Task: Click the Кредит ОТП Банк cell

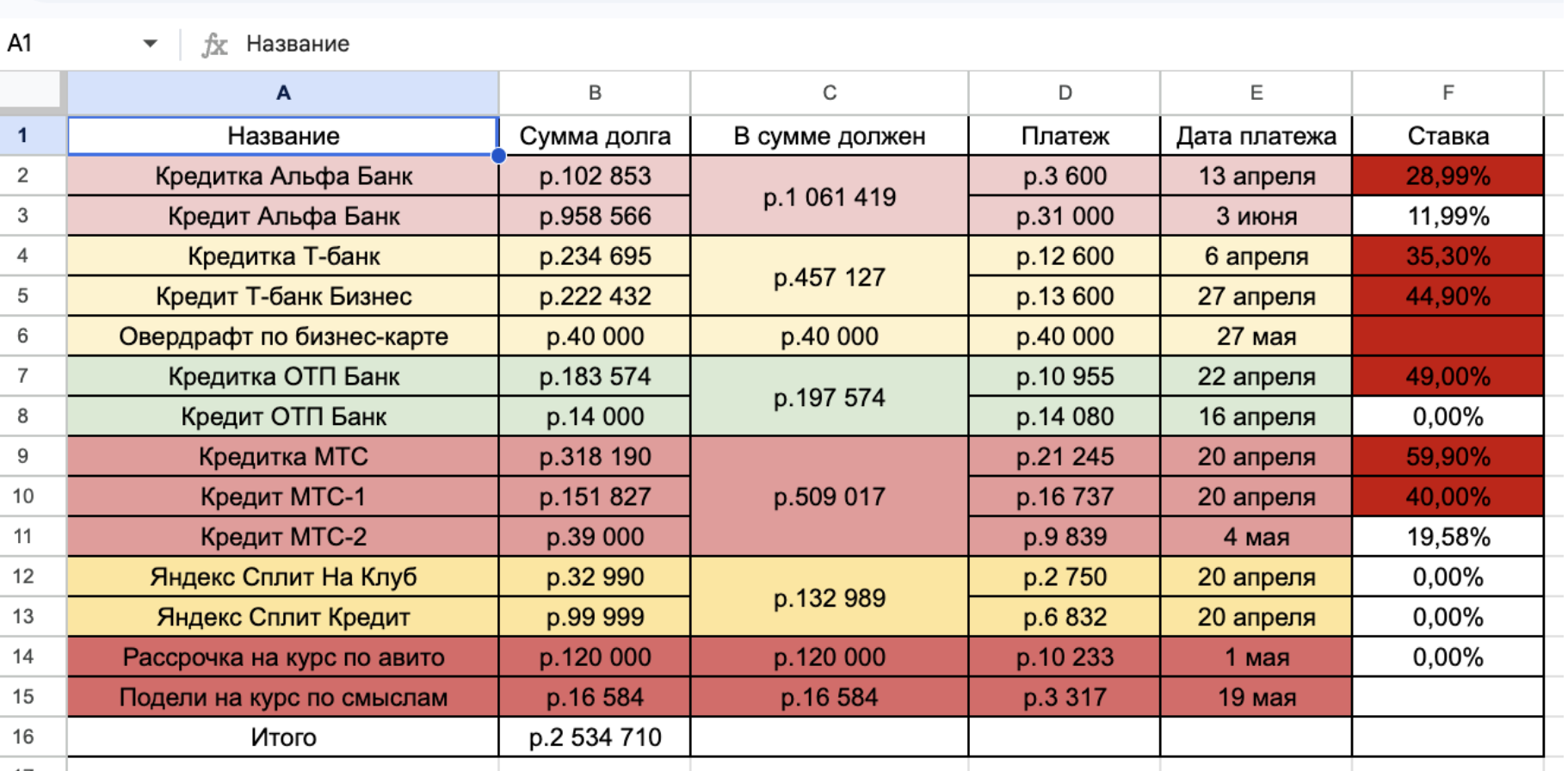Action: [283, 416]
